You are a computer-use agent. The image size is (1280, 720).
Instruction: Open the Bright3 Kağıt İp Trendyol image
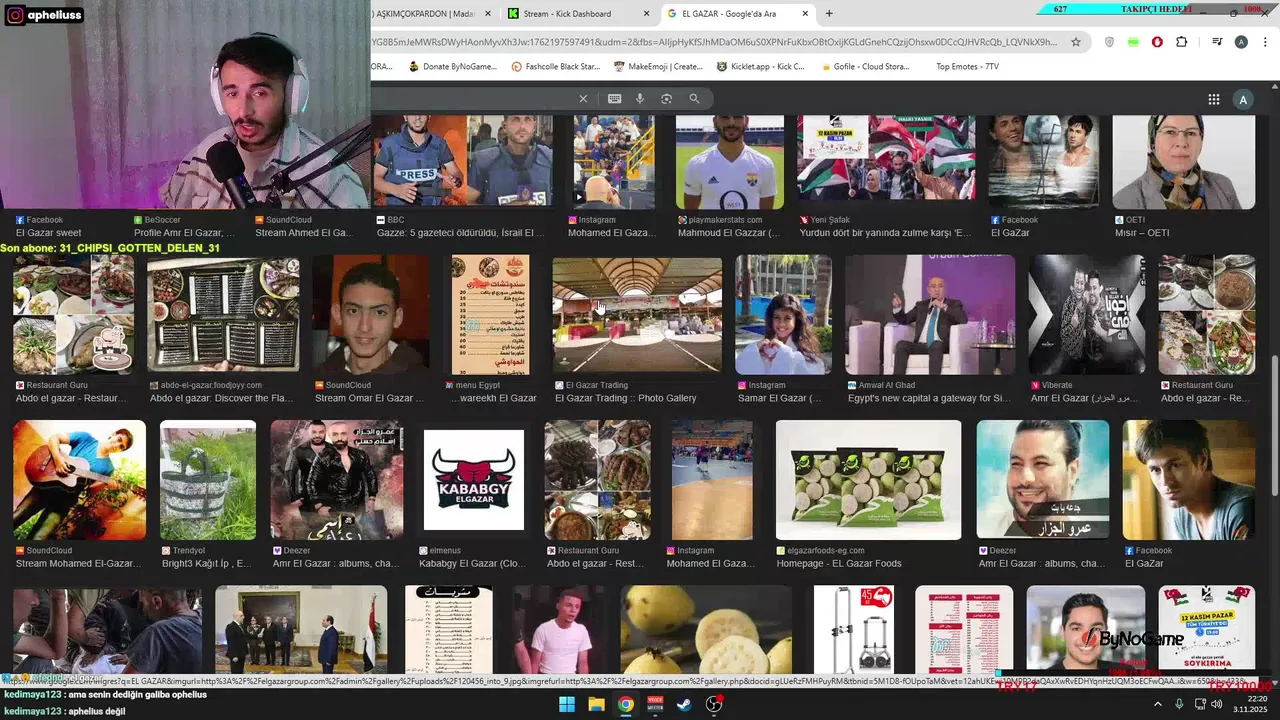point(207,480)
